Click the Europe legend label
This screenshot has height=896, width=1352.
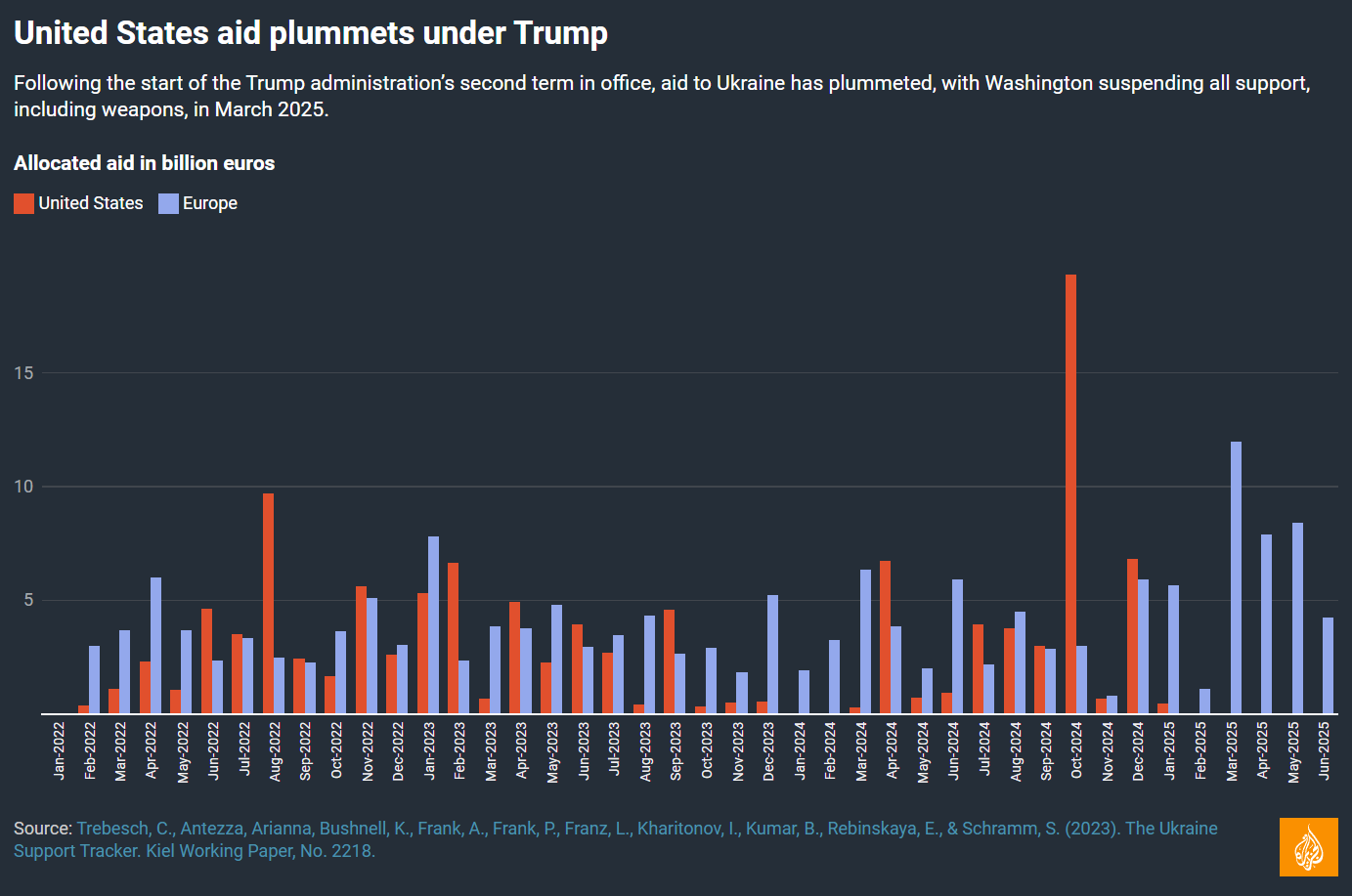[210, 203]
